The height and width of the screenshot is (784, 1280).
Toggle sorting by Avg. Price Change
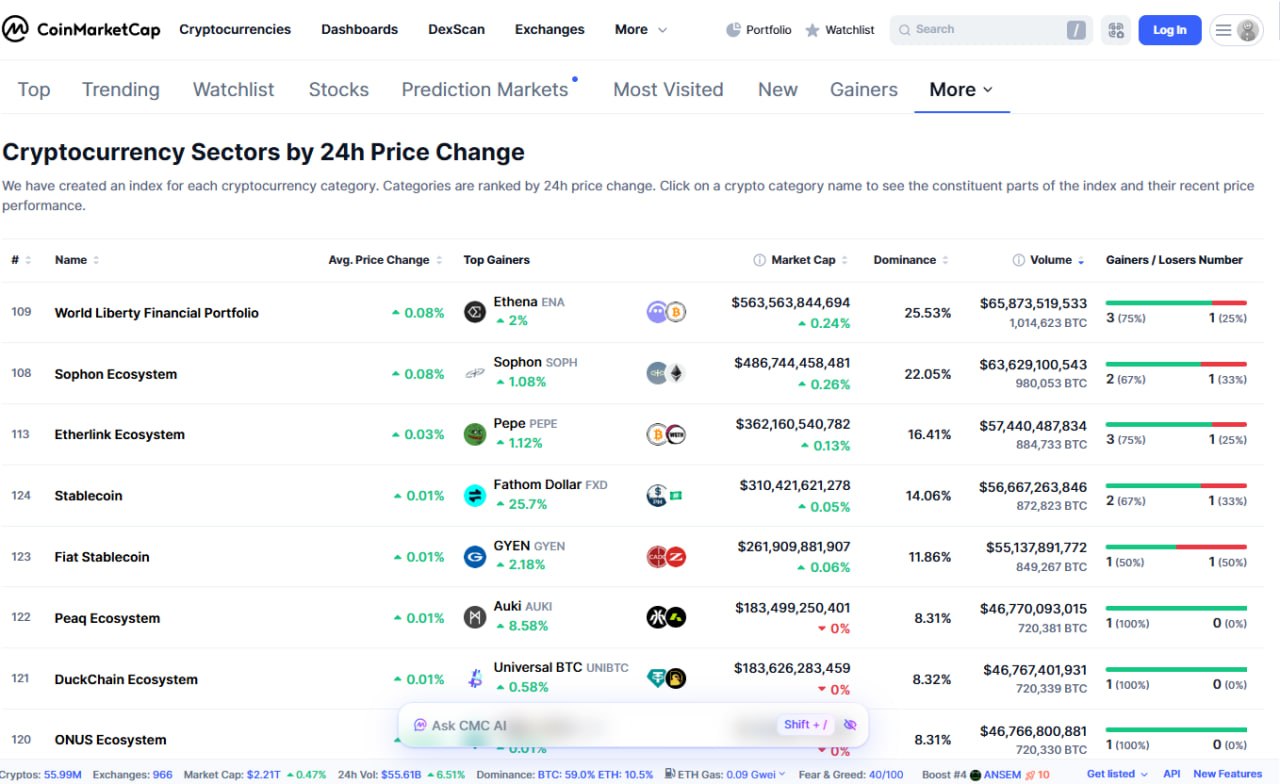[386, 260]
